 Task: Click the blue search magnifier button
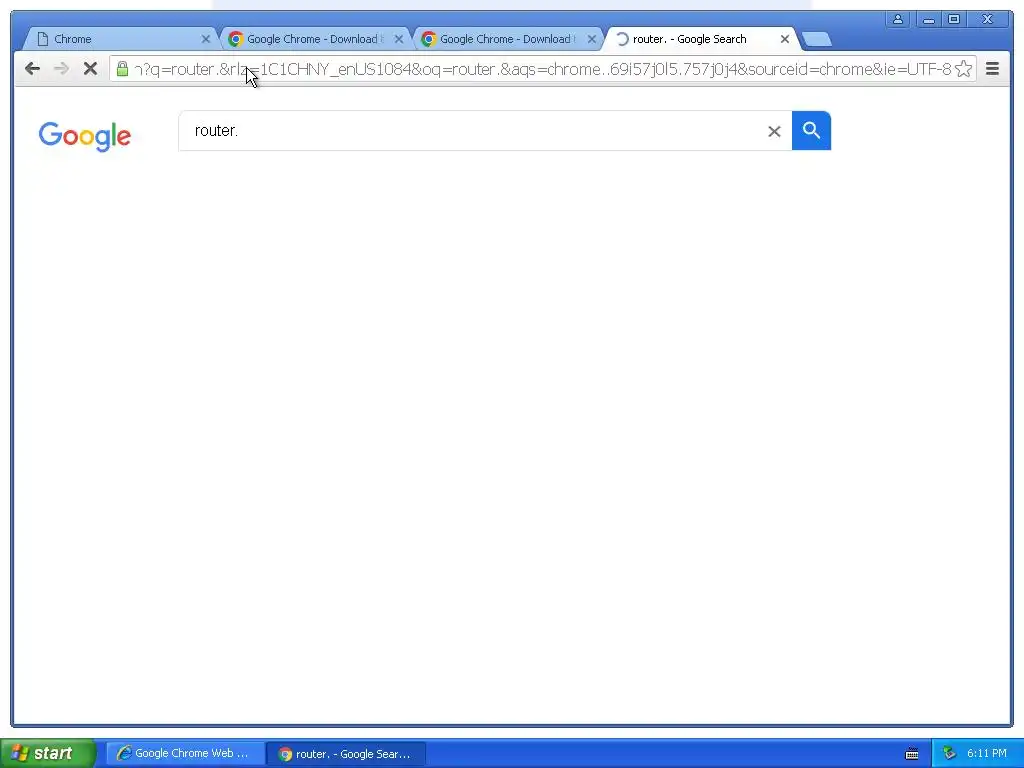coord(811,131)
